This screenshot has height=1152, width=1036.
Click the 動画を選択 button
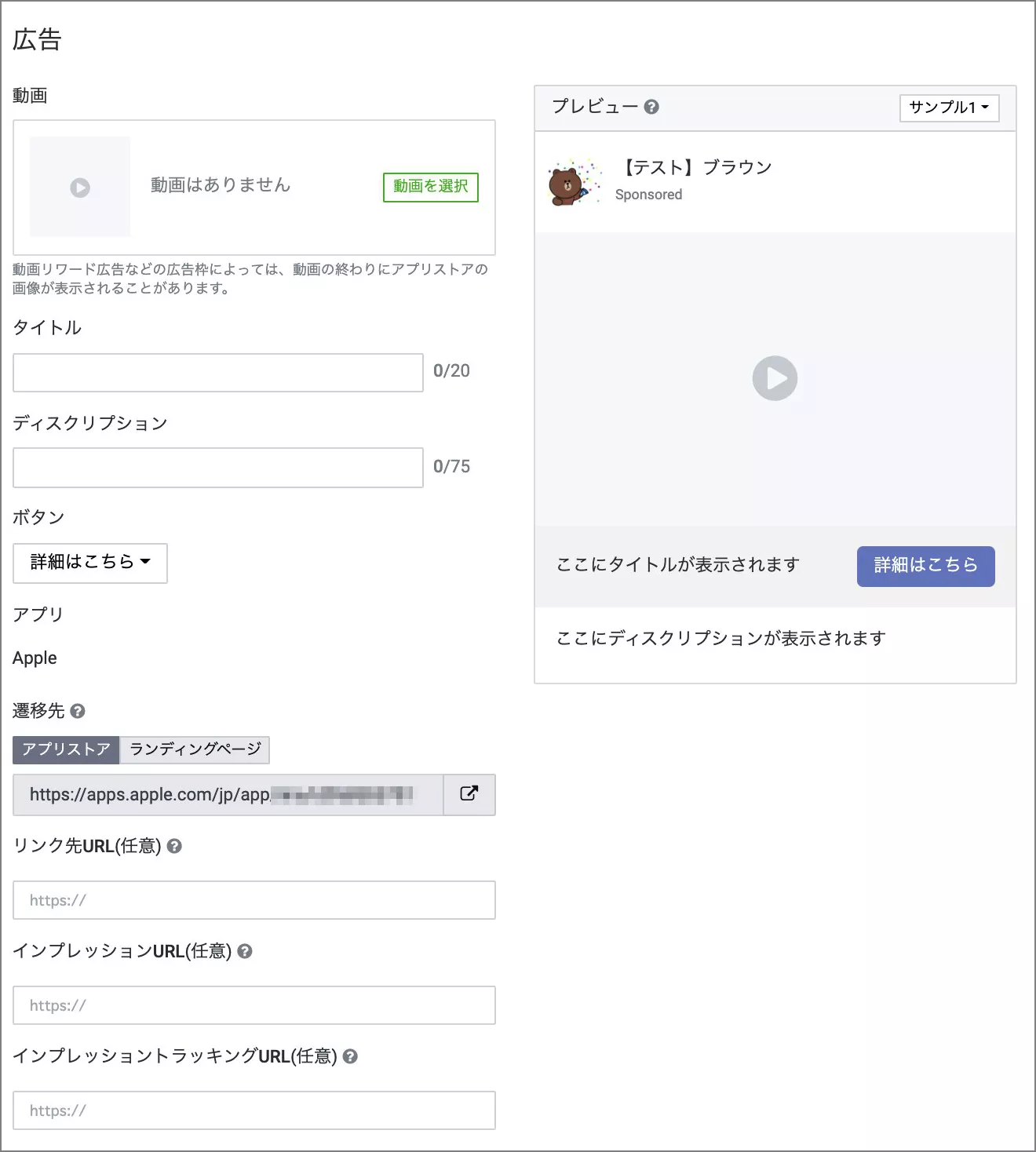click(430, 187)
